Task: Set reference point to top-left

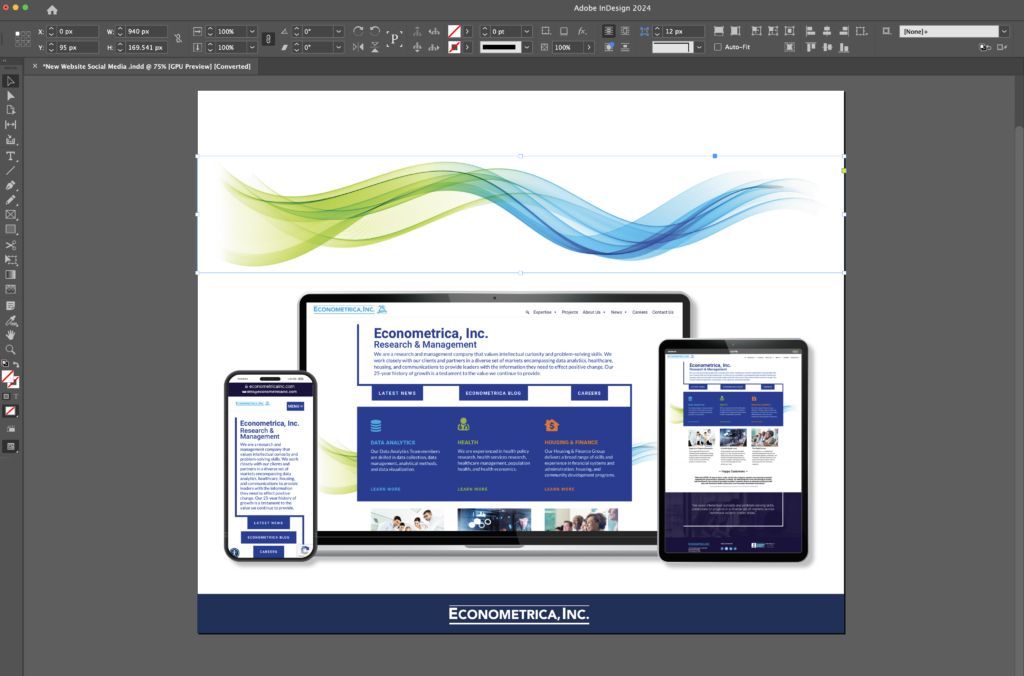Action: tap(18, 33)
